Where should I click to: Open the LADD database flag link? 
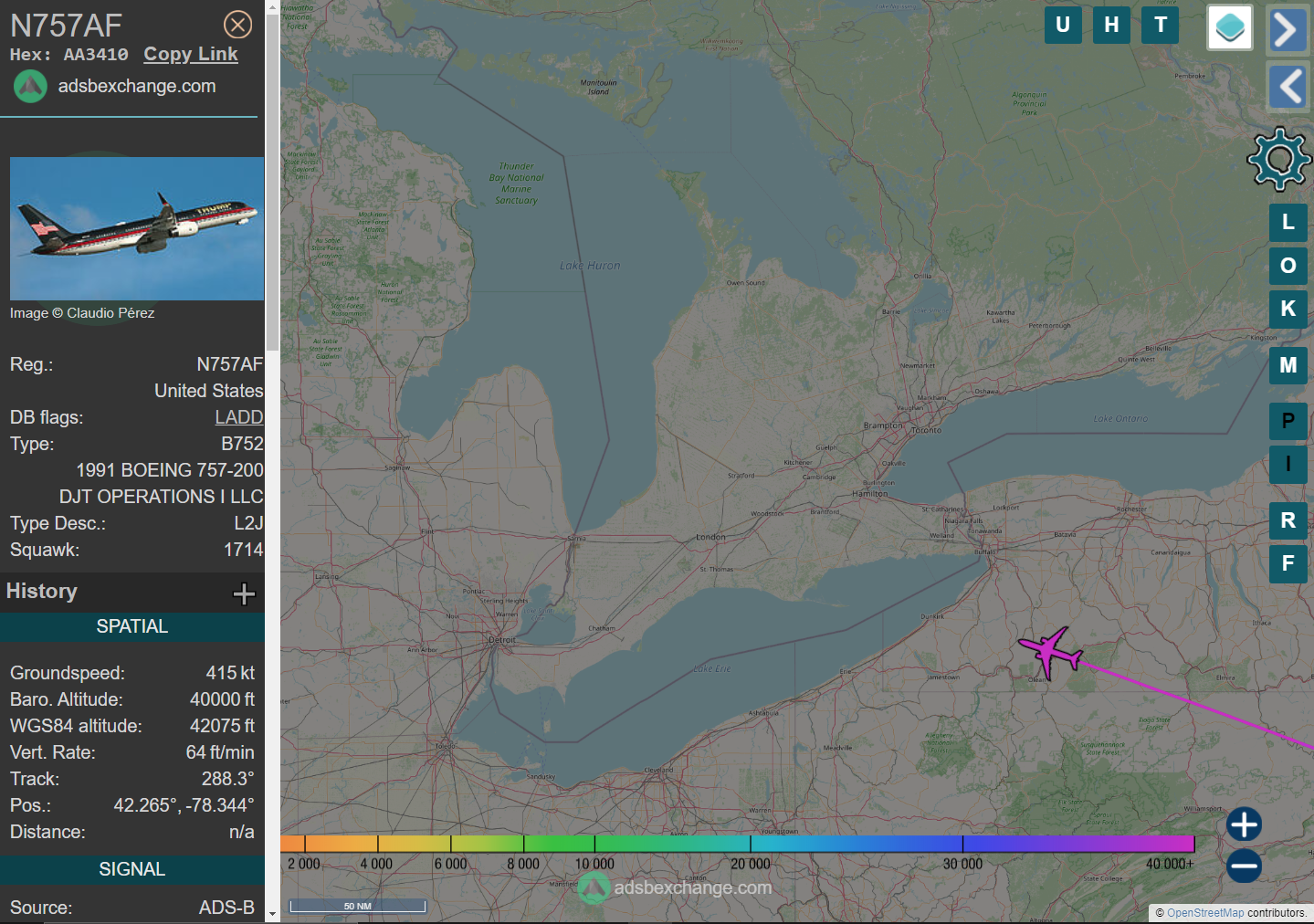[x=239, y=417]
